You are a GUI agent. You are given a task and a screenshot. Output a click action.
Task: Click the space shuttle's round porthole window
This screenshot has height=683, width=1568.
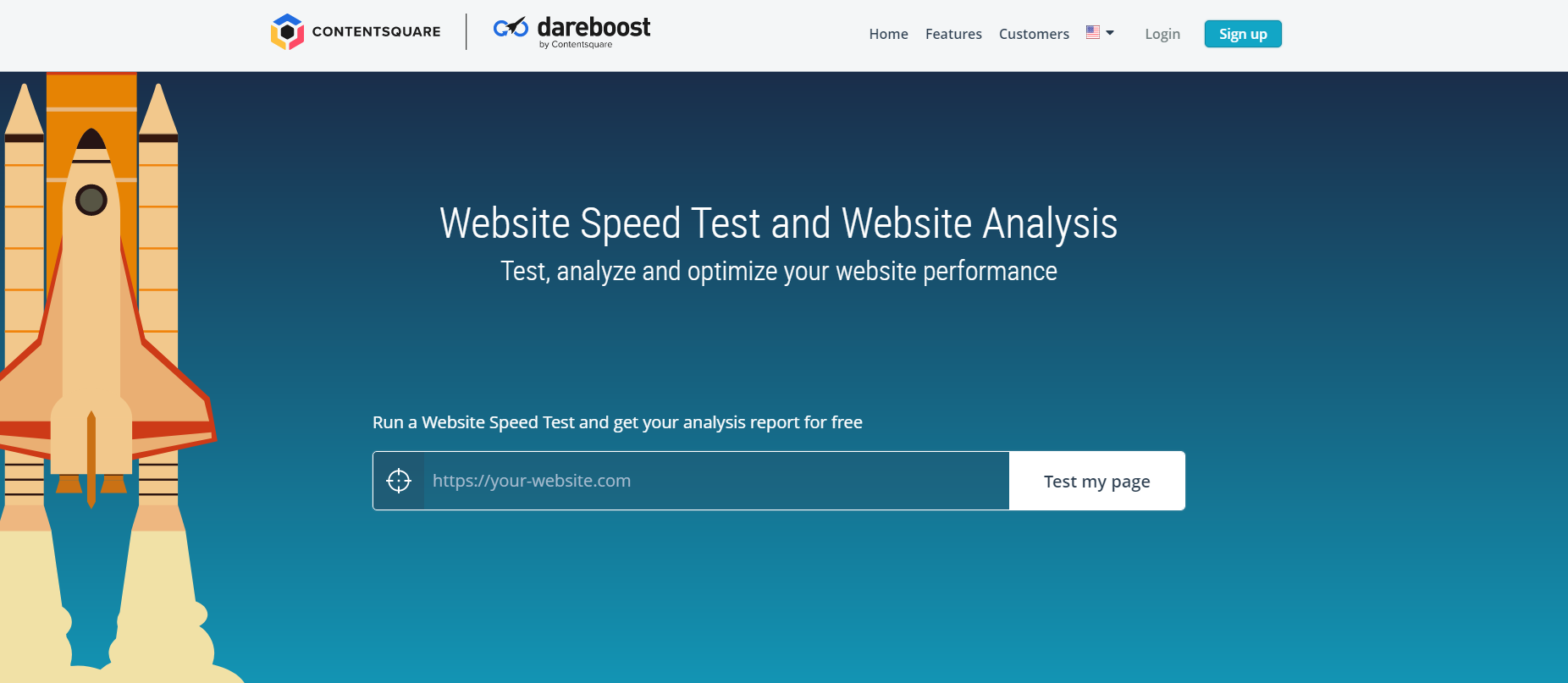click(91, 201)
